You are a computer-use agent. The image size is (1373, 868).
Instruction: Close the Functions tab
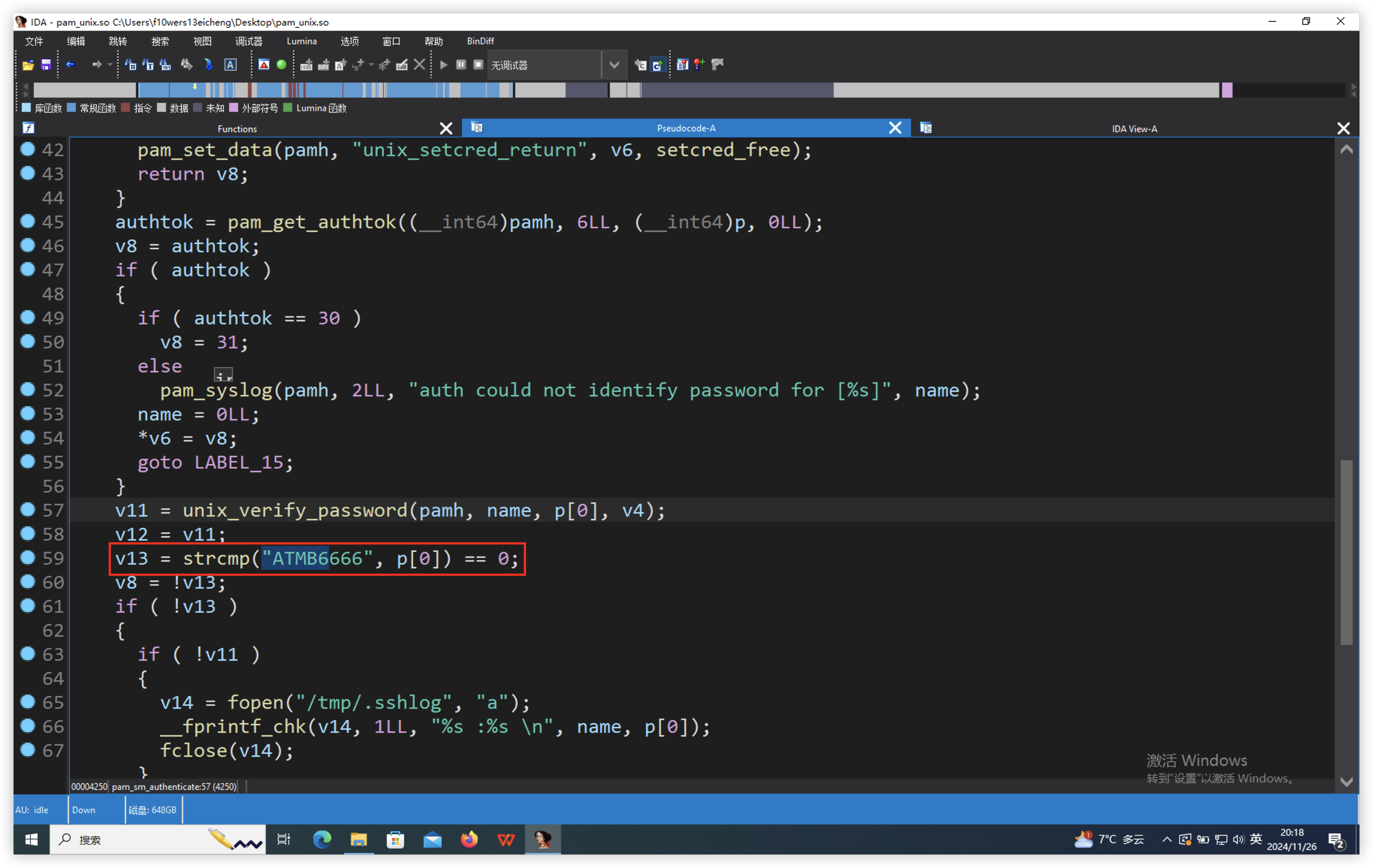(446, 129)
